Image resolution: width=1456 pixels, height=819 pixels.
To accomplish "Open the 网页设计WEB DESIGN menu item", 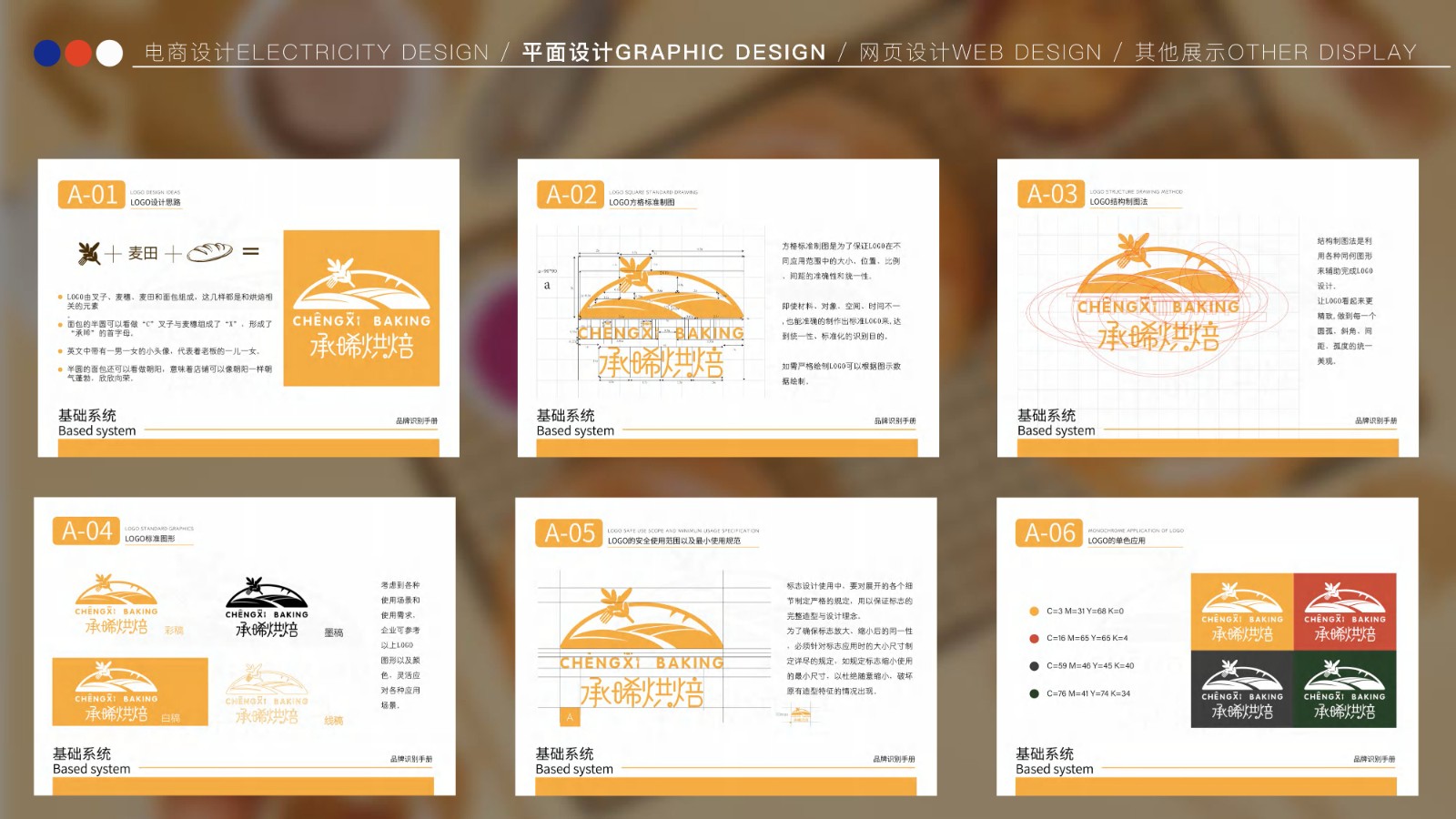I will pyautogui.click(x=978, y=51).
